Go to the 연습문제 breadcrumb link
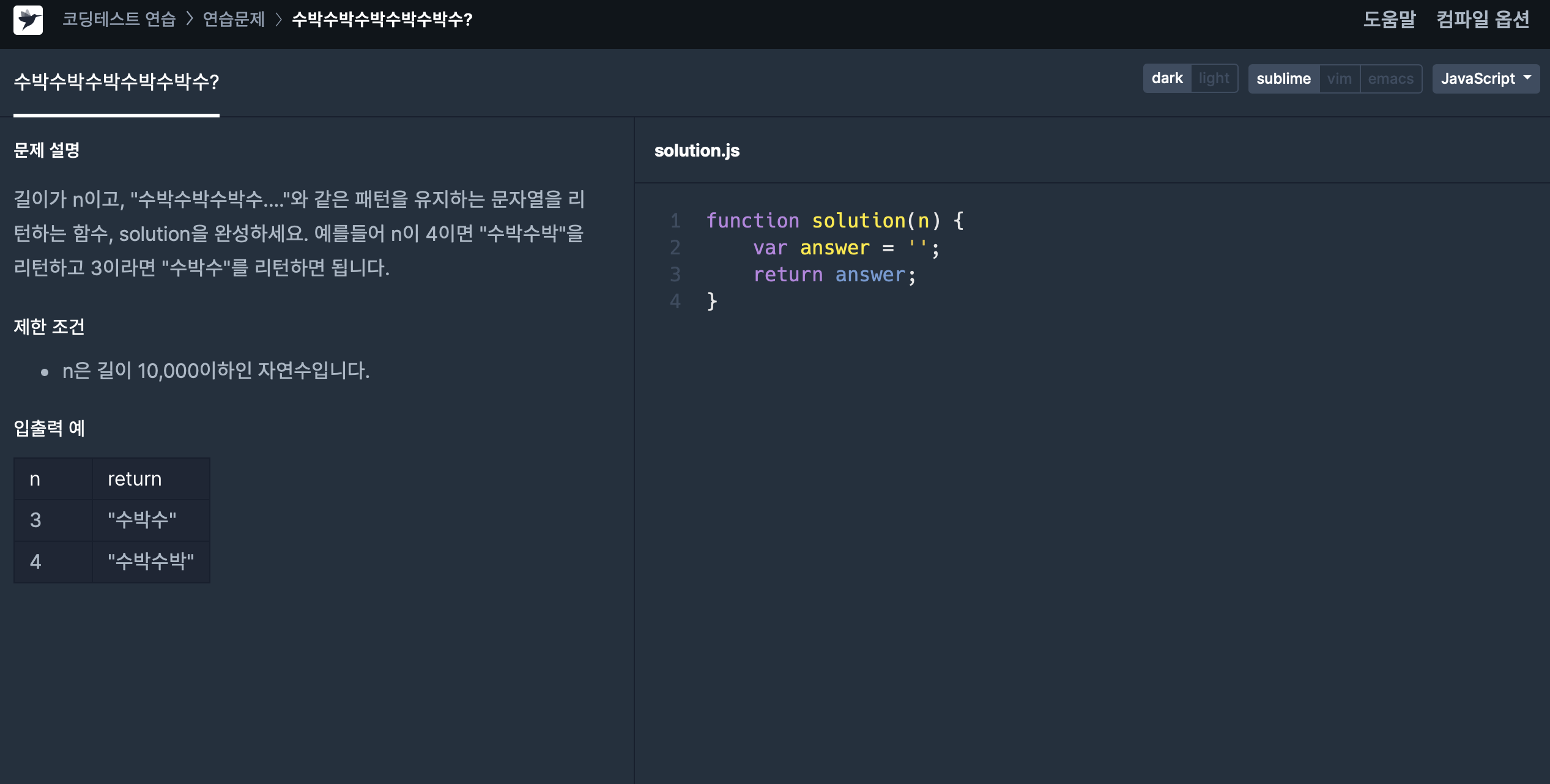Screen dimensions: 1550x784 [234, 19]
